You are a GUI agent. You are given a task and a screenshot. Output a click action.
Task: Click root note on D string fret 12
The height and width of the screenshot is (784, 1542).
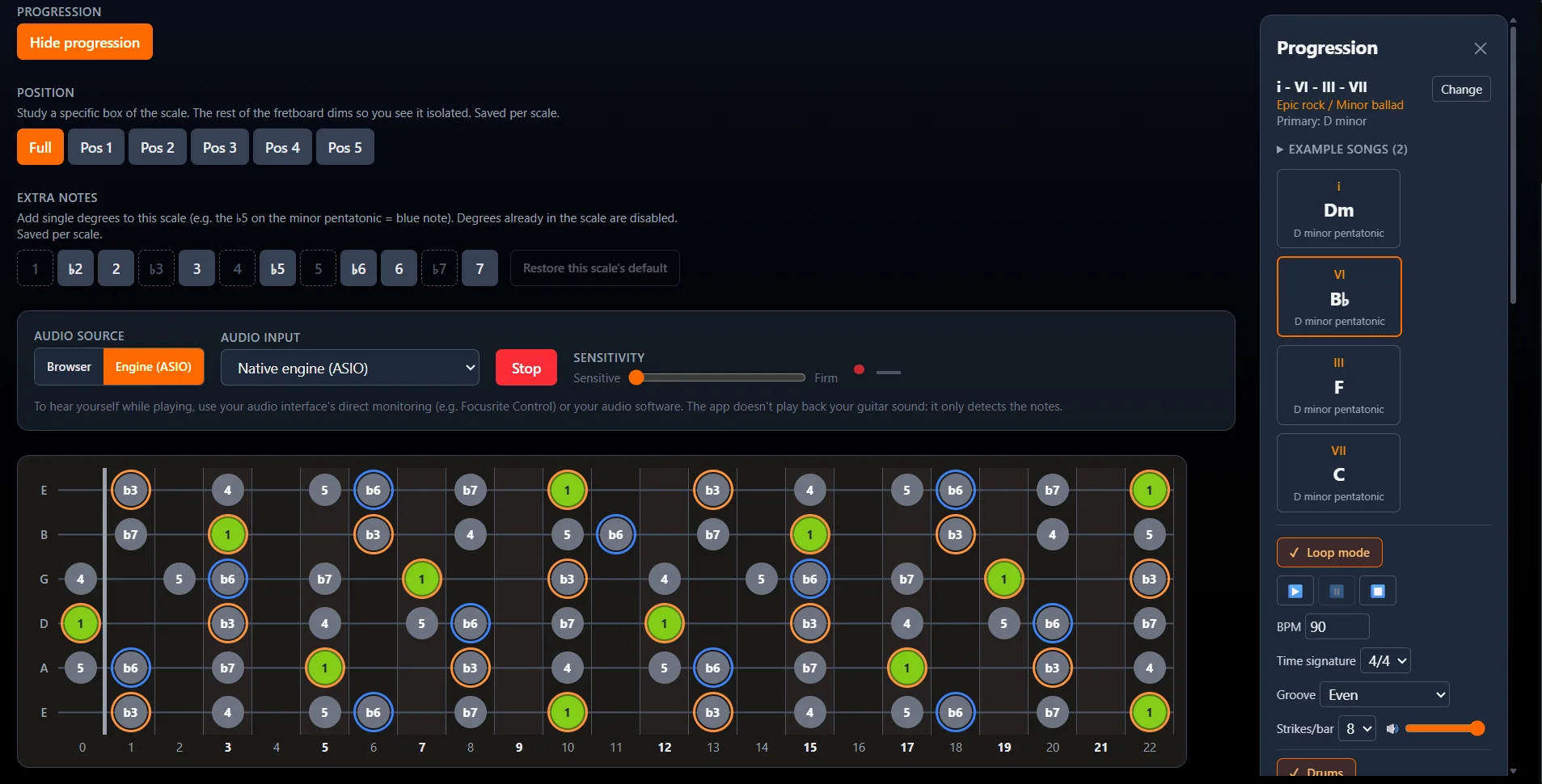664,623
